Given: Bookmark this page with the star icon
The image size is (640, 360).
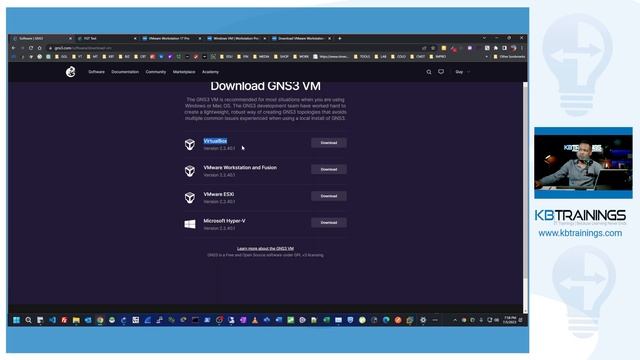Looking at the screenshot, I should pos(433,48).
